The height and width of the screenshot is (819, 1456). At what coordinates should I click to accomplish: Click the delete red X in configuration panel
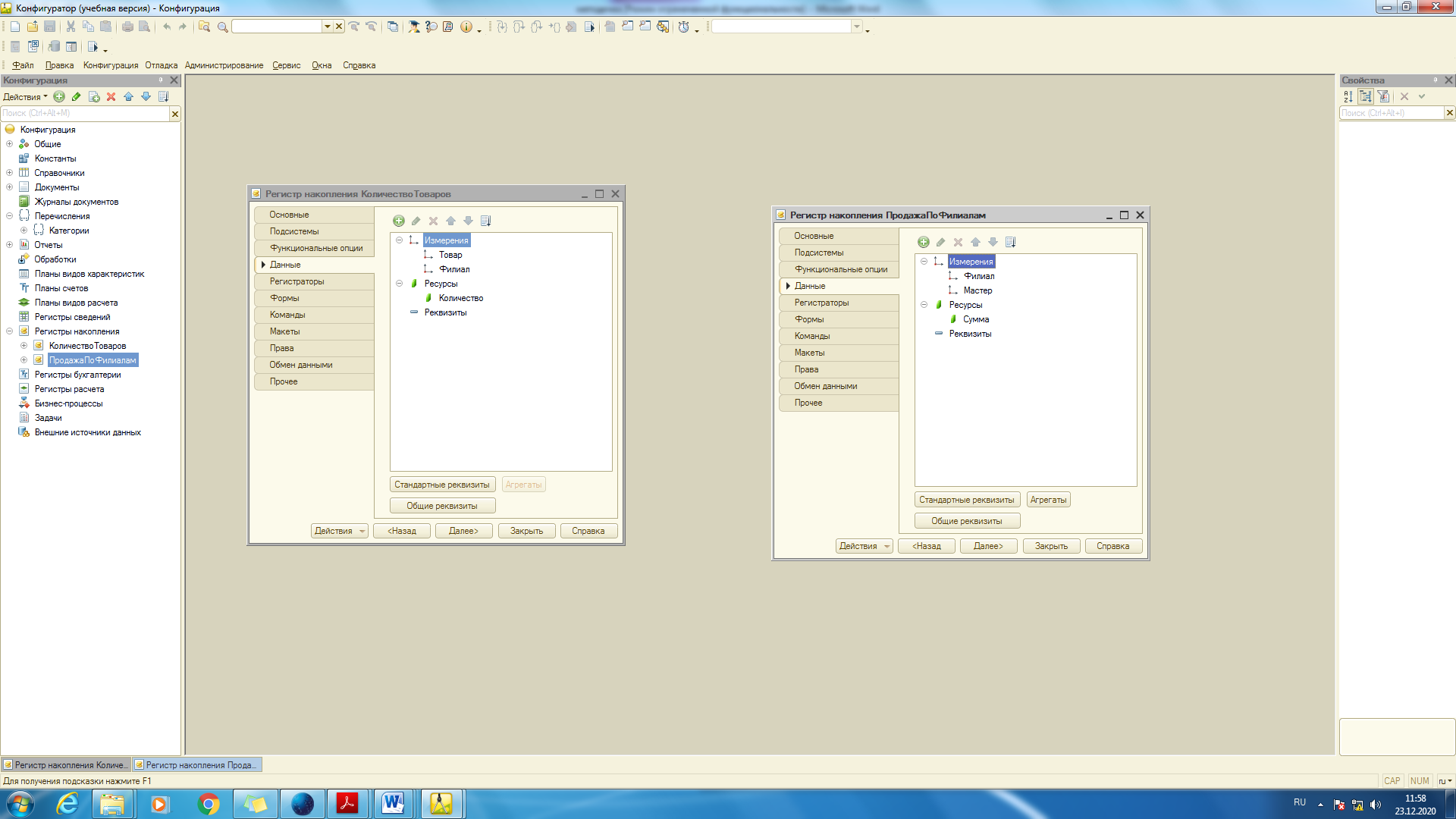tap(111, 97)
